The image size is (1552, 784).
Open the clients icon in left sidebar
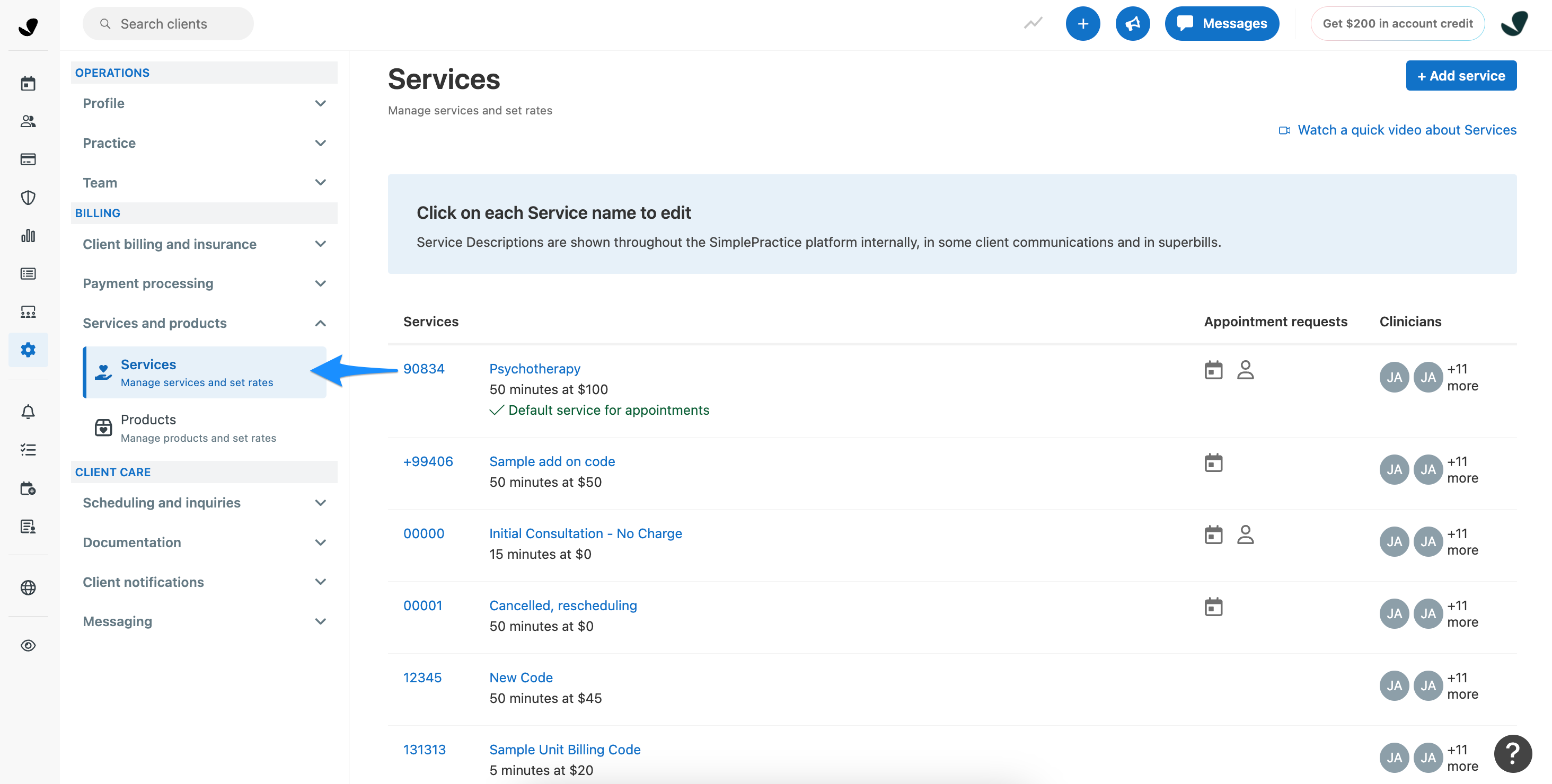tap(28, 121)
